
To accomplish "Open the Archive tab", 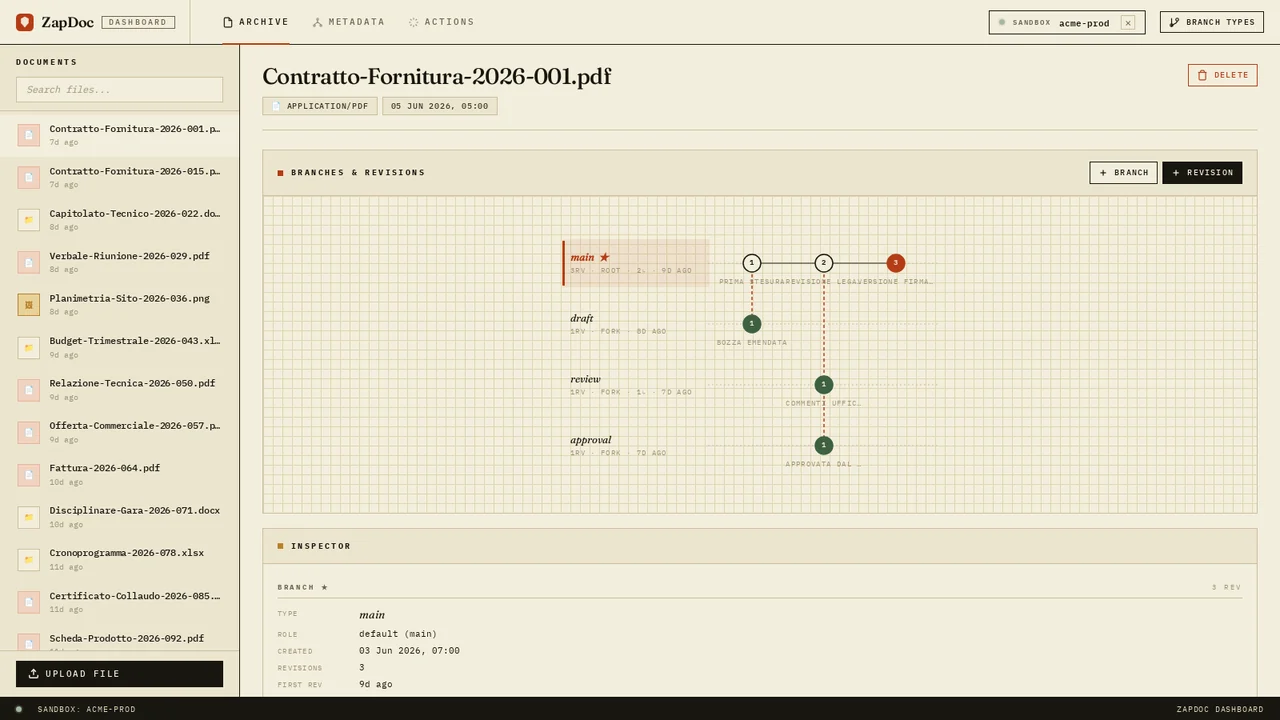I will [256, 22].
